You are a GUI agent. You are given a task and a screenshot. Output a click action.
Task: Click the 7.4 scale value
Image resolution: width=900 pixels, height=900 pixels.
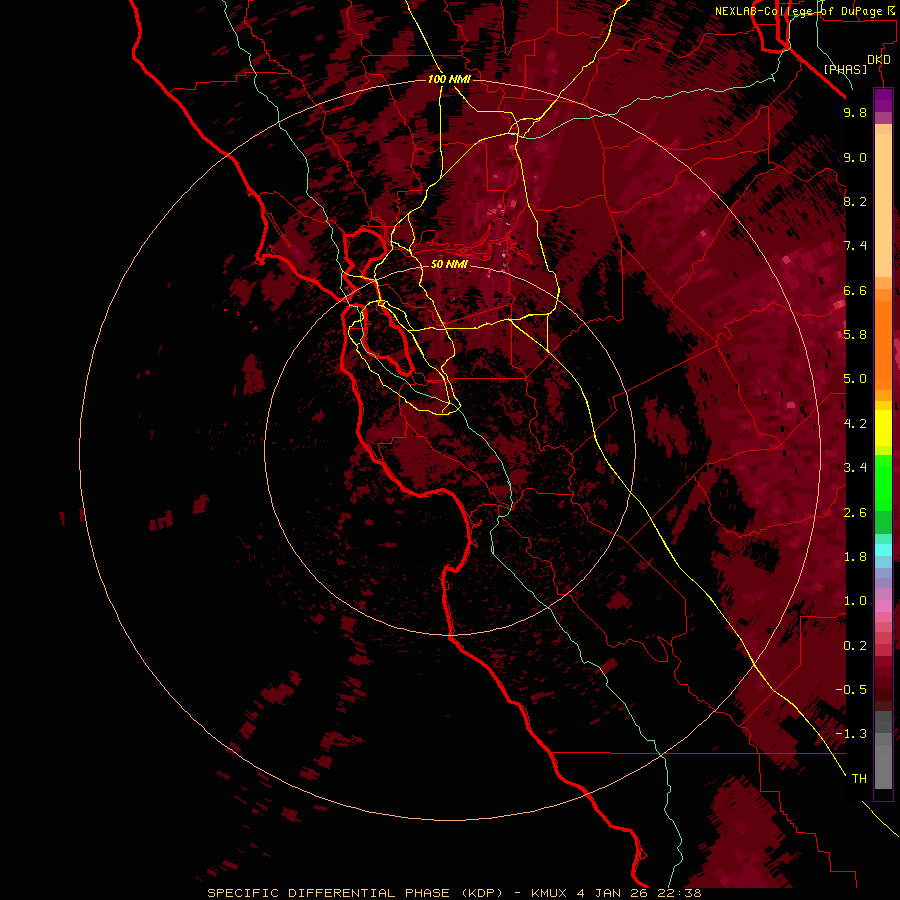855,246
